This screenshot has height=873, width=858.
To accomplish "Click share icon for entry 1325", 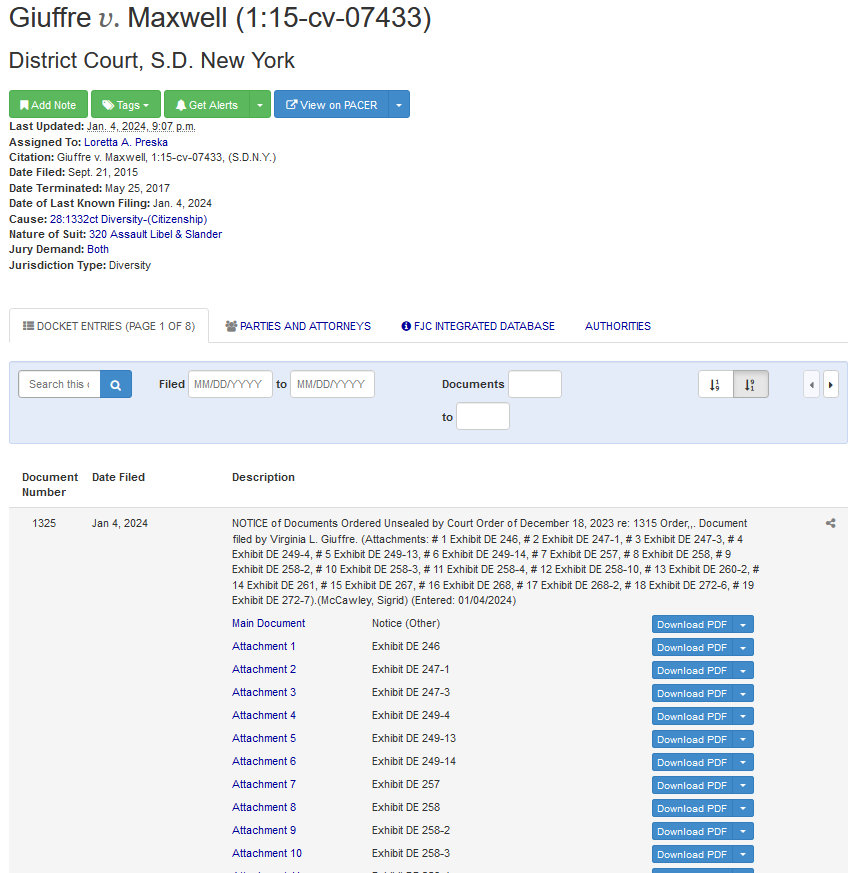I will click(831, 523).
